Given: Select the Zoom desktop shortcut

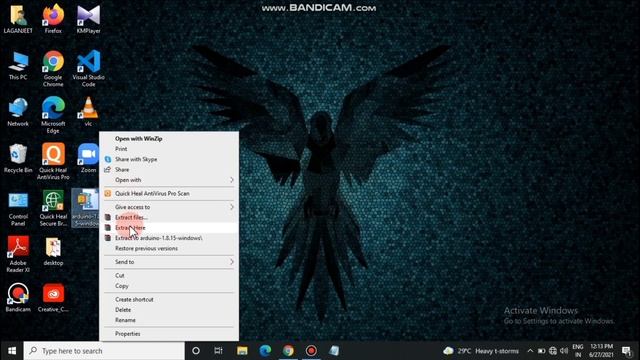Looking at the screenshot, I should tap(88, 158).
